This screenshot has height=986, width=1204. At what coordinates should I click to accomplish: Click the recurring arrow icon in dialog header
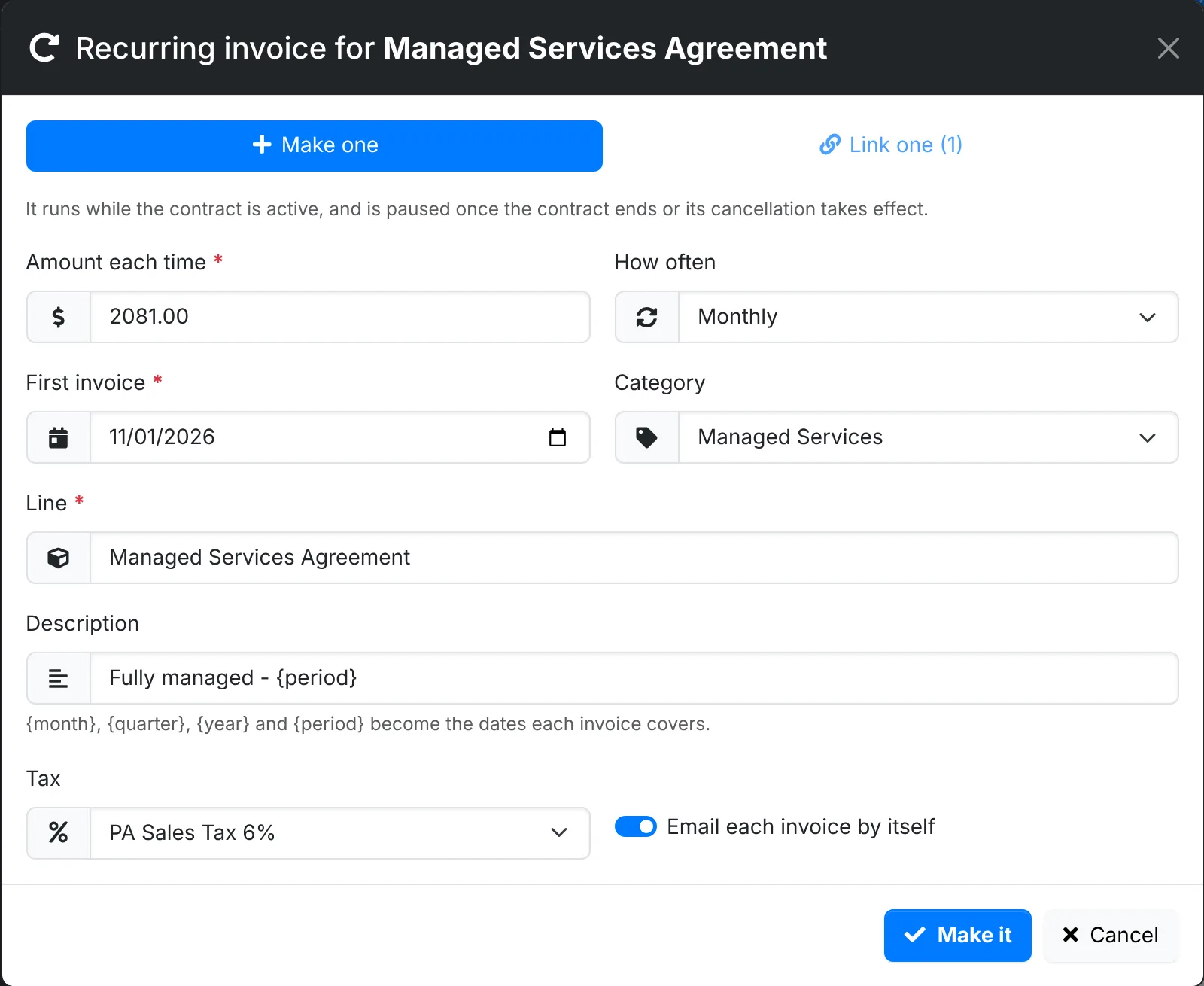tap(44, 48)
